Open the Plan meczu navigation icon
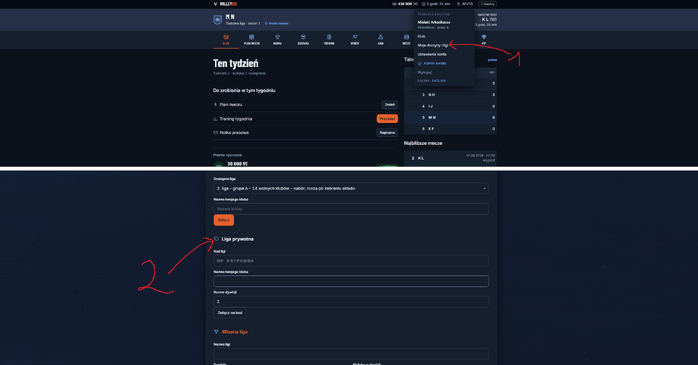 point(252,37)
